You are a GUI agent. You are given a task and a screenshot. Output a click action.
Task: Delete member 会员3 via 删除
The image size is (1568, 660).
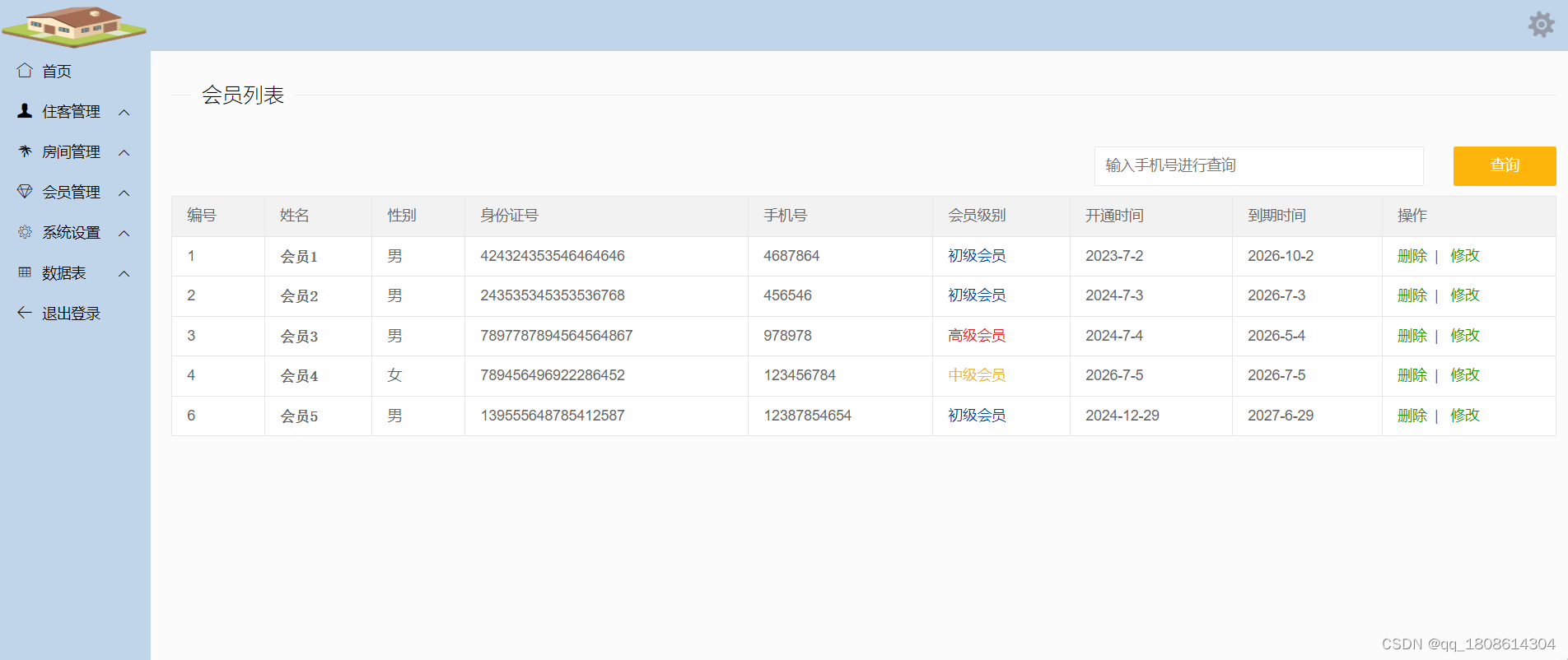1412,336
